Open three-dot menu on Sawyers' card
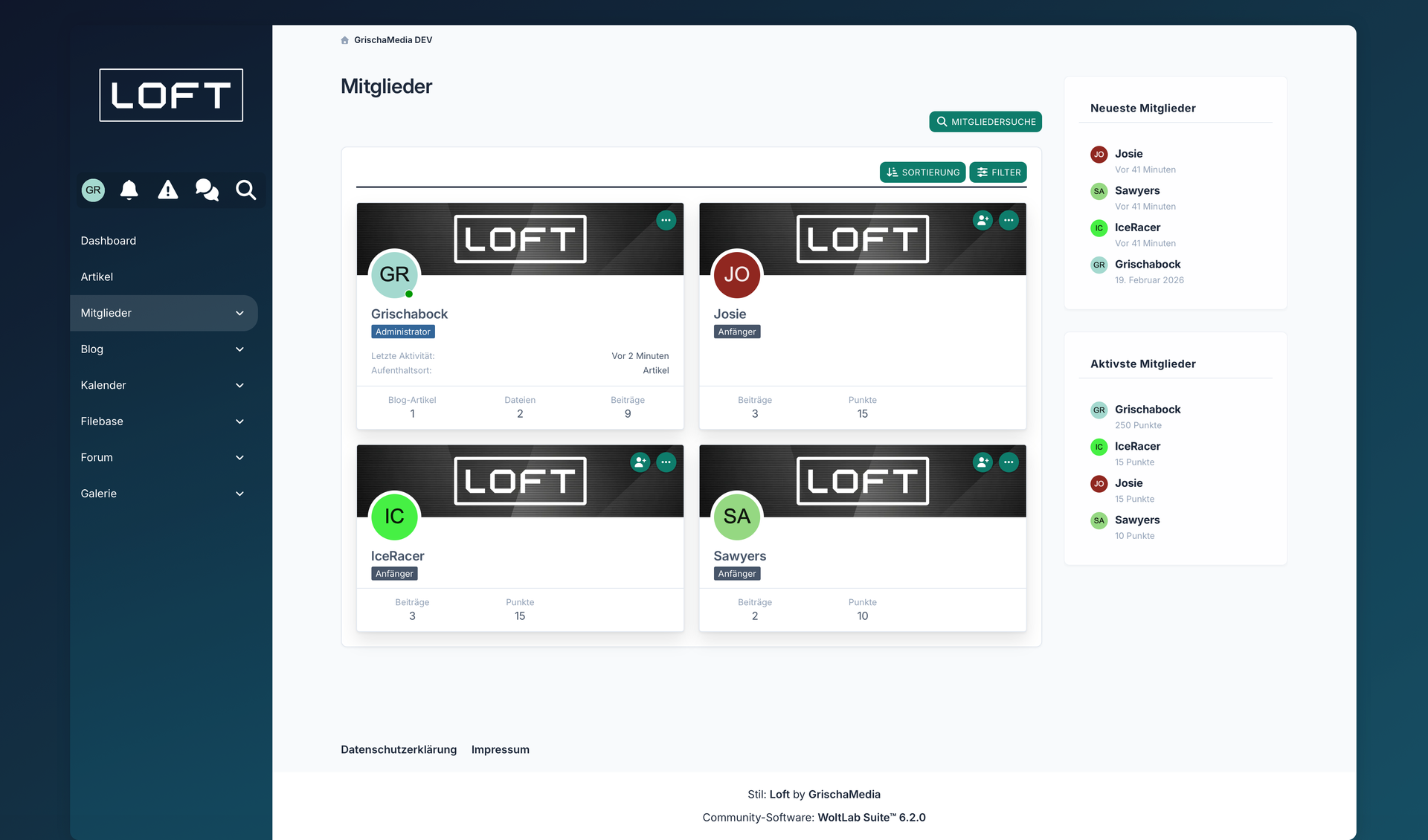1428x840 pixels. point(1009,462)
